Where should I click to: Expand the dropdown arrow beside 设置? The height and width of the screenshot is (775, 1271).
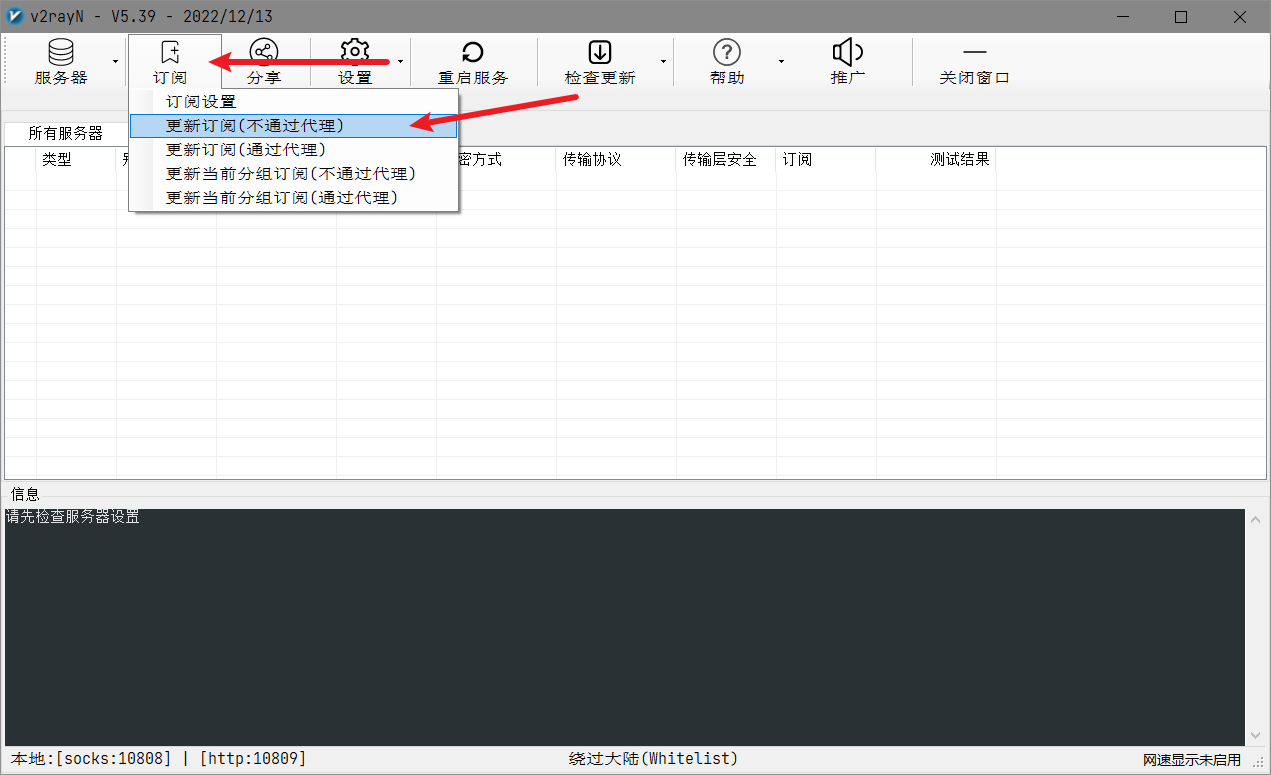point(400,62)
